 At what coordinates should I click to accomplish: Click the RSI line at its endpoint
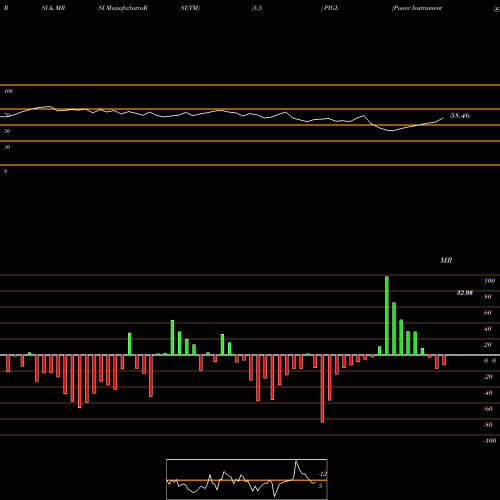click(443, 118)
